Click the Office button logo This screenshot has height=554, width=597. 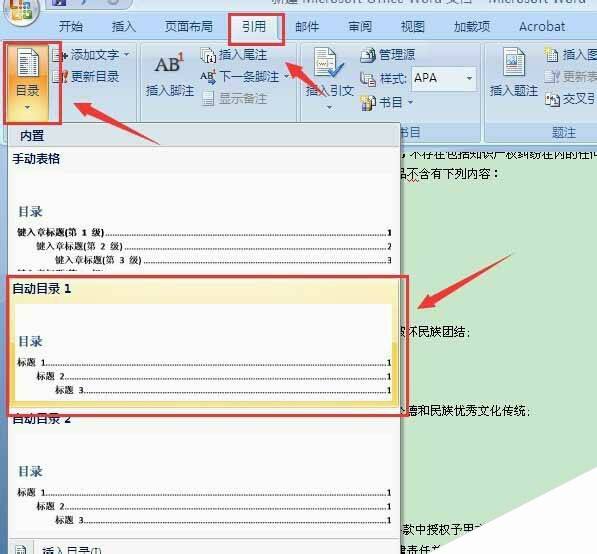pyautogui.click(x=22, y=10)
